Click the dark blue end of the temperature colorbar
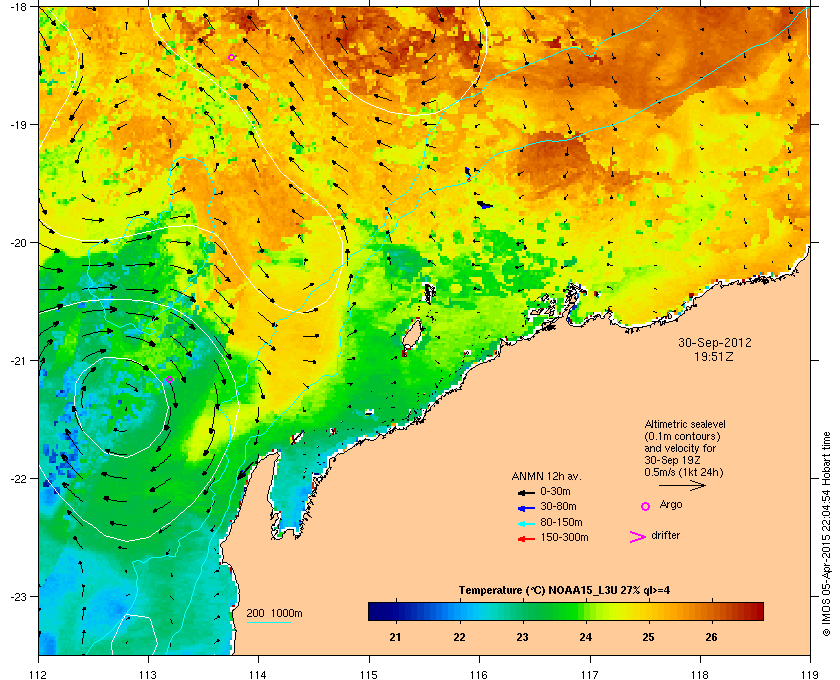840x680 pixels. [378, 611]
